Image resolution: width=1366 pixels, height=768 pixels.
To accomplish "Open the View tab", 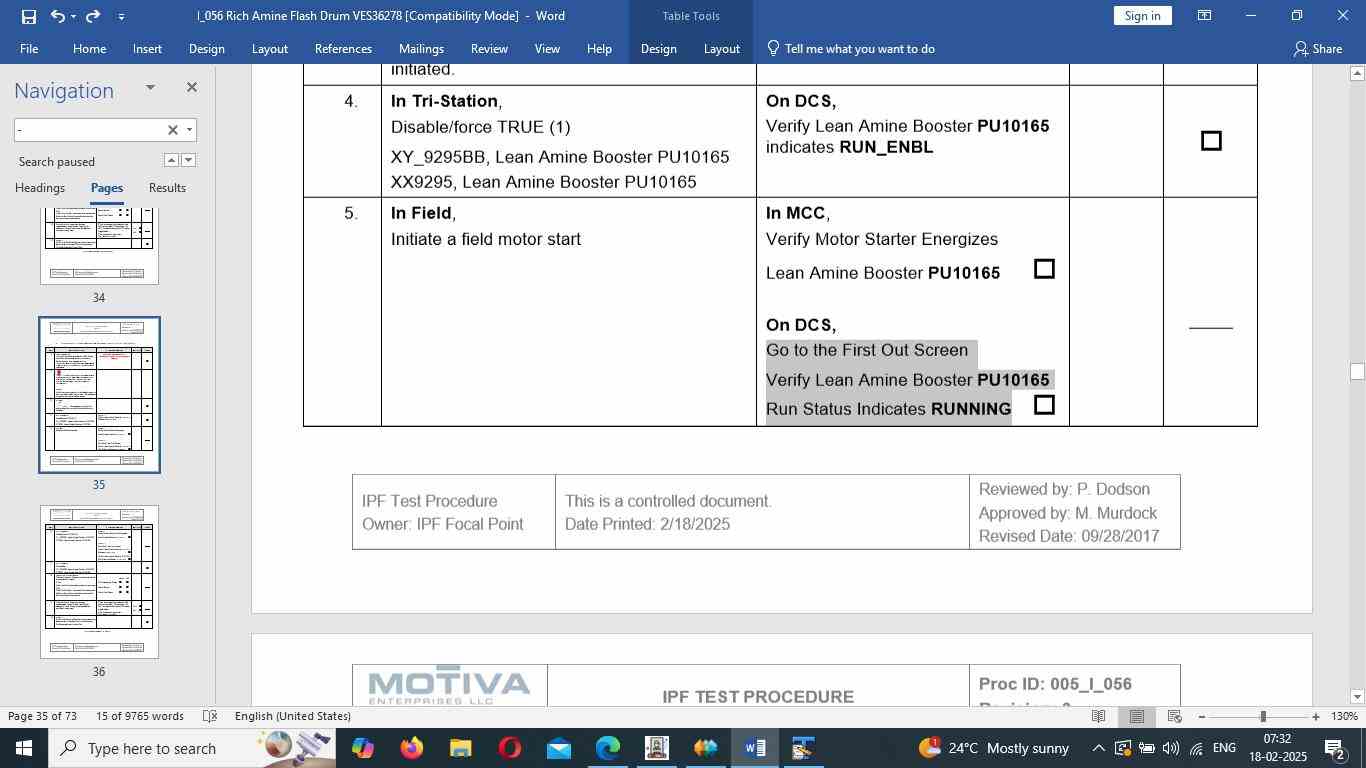I will tap(547, 48).
